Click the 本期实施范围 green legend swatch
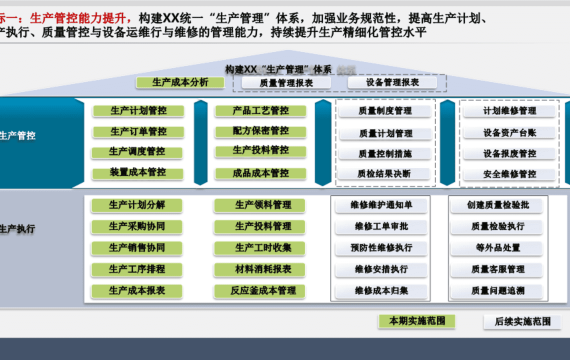 [x=417, y=321]
